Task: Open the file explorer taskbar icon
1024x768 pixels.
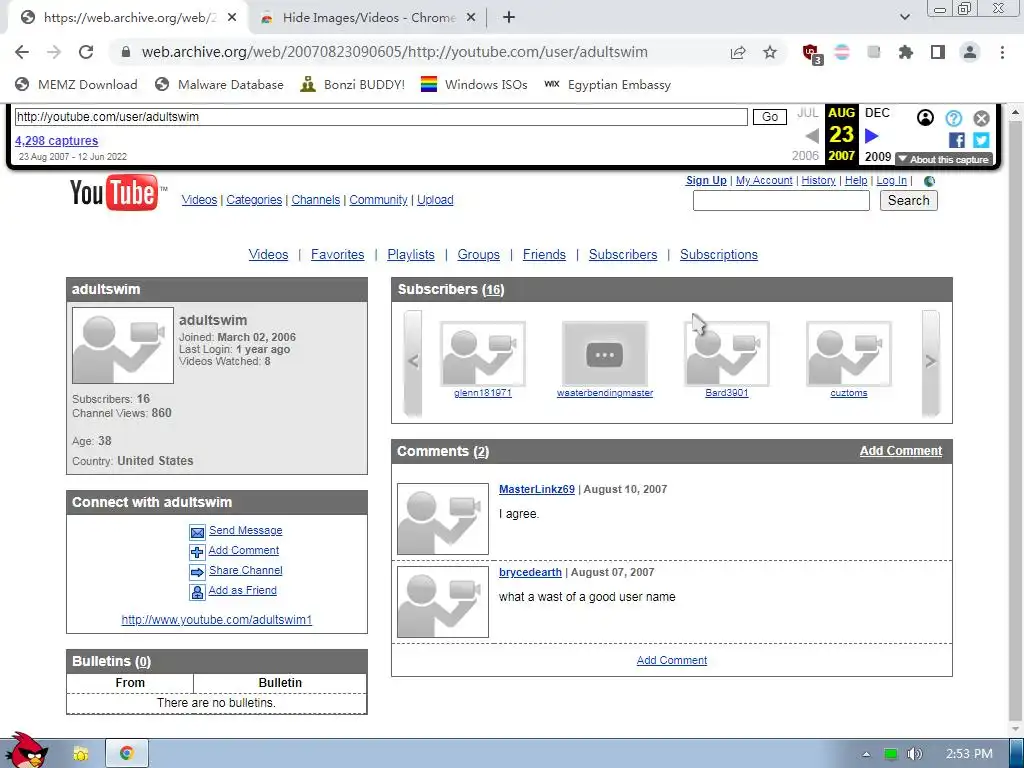Action: coord(81,754)
